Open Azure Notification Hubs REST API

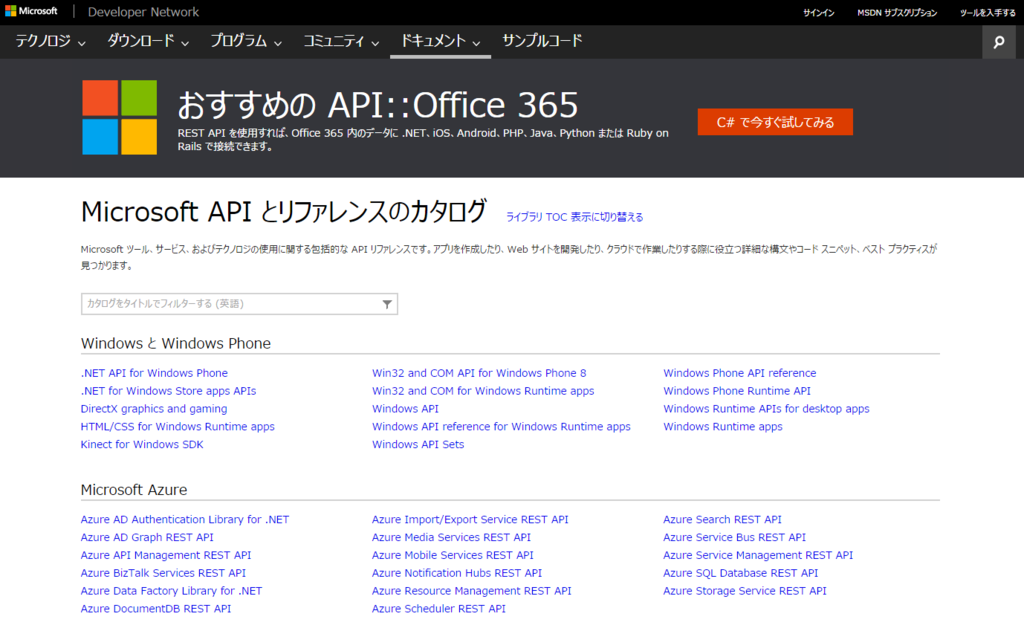point(456,573)
